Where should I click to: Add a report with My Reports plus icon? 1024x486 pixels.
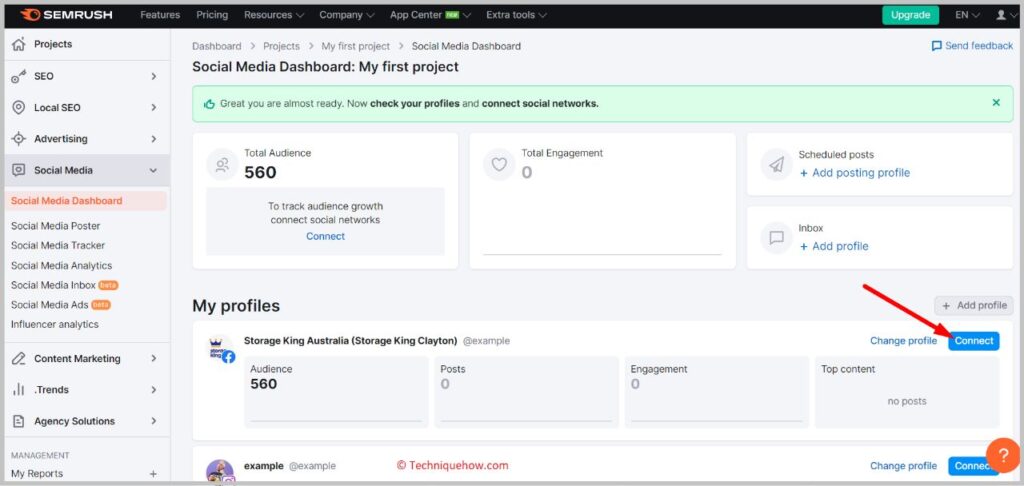click(153, 474)
